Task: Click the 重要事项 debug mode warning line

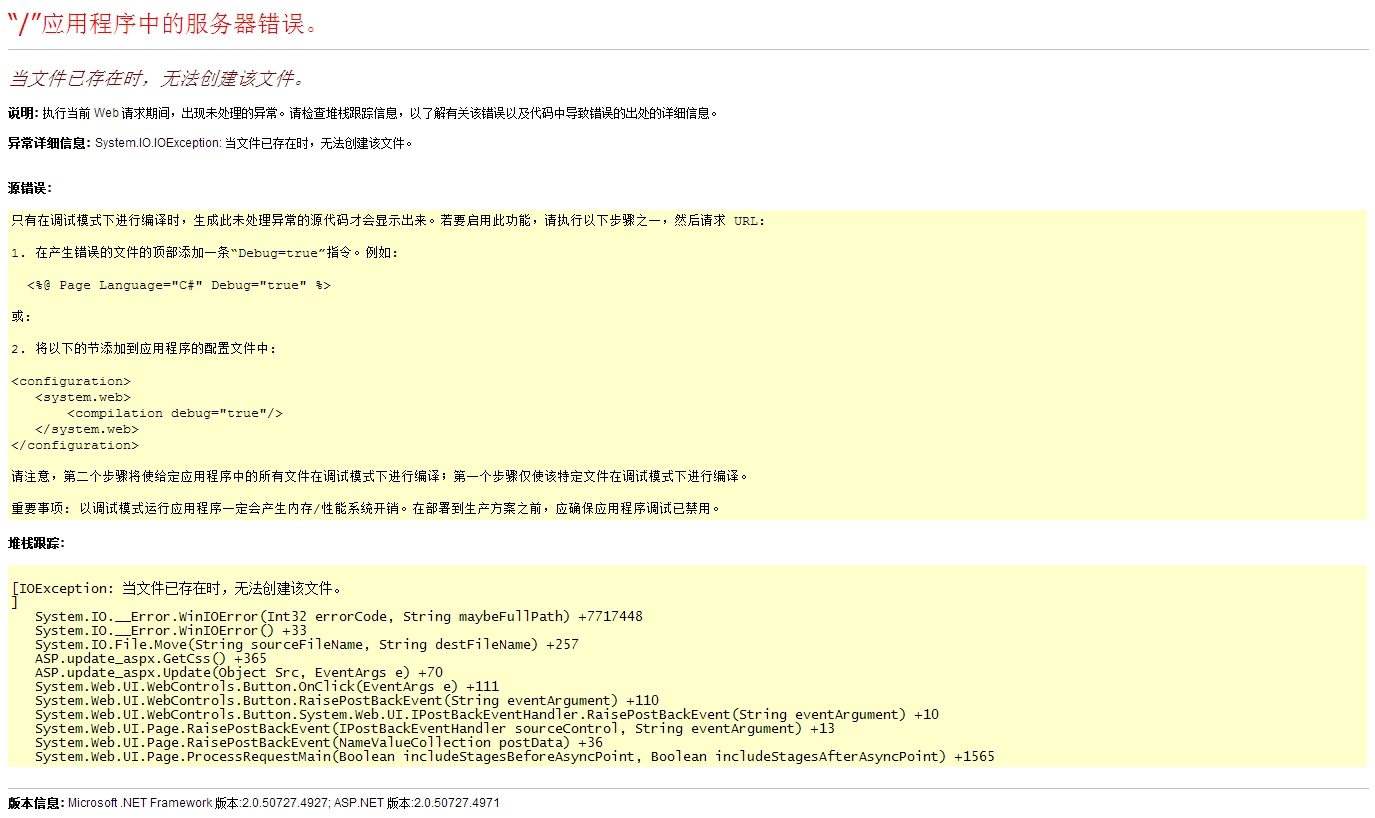Action: click(x=365, y=508)
